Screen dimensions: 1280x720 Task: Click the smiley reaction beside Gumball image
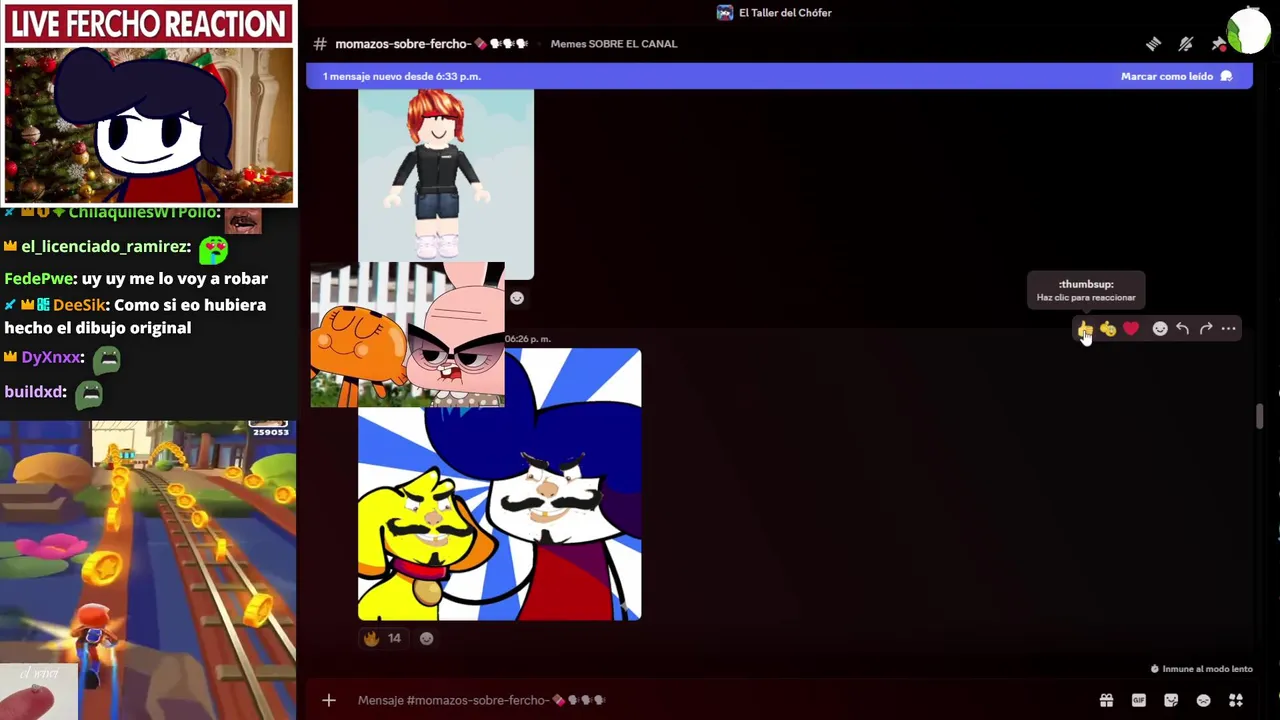point(517,298)
